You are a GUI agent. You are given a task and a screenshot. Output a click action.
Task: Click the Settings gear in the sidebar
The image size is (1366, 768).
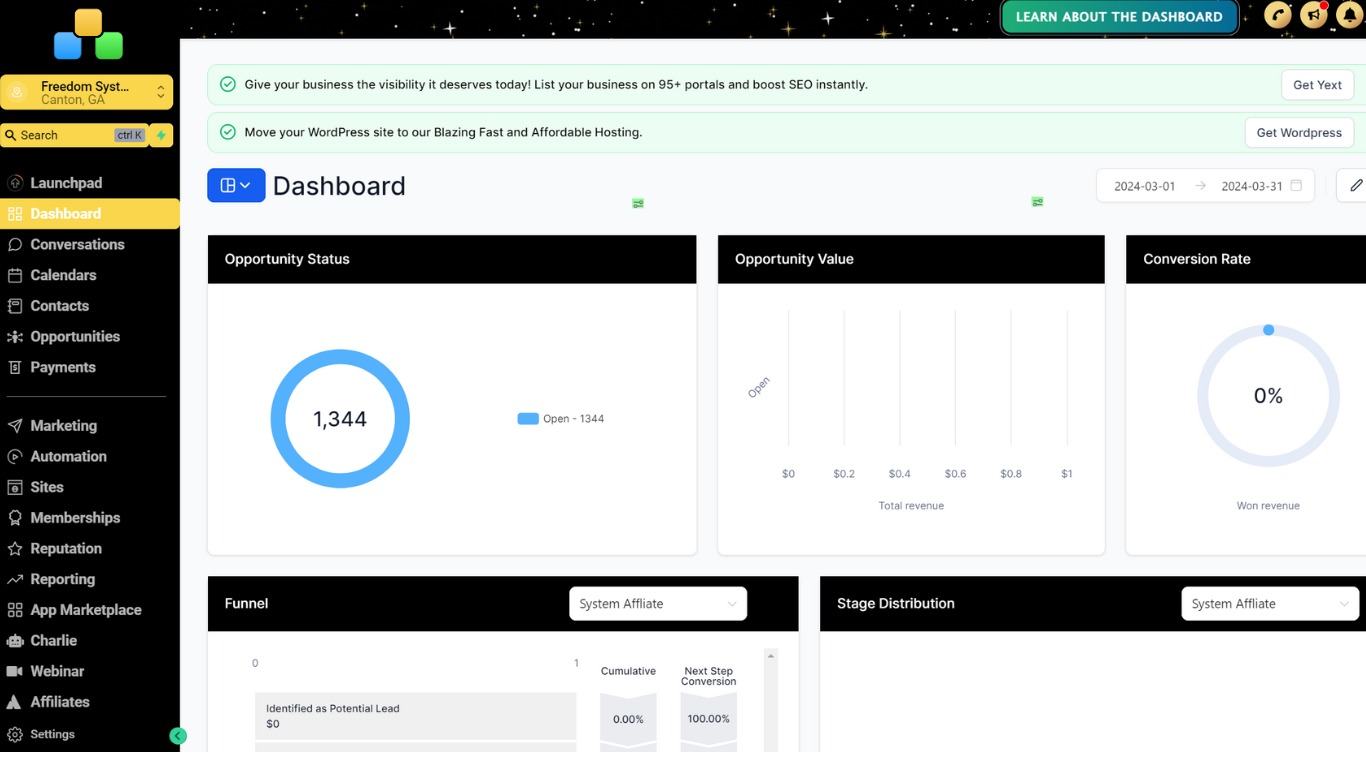tap(14, 733)
